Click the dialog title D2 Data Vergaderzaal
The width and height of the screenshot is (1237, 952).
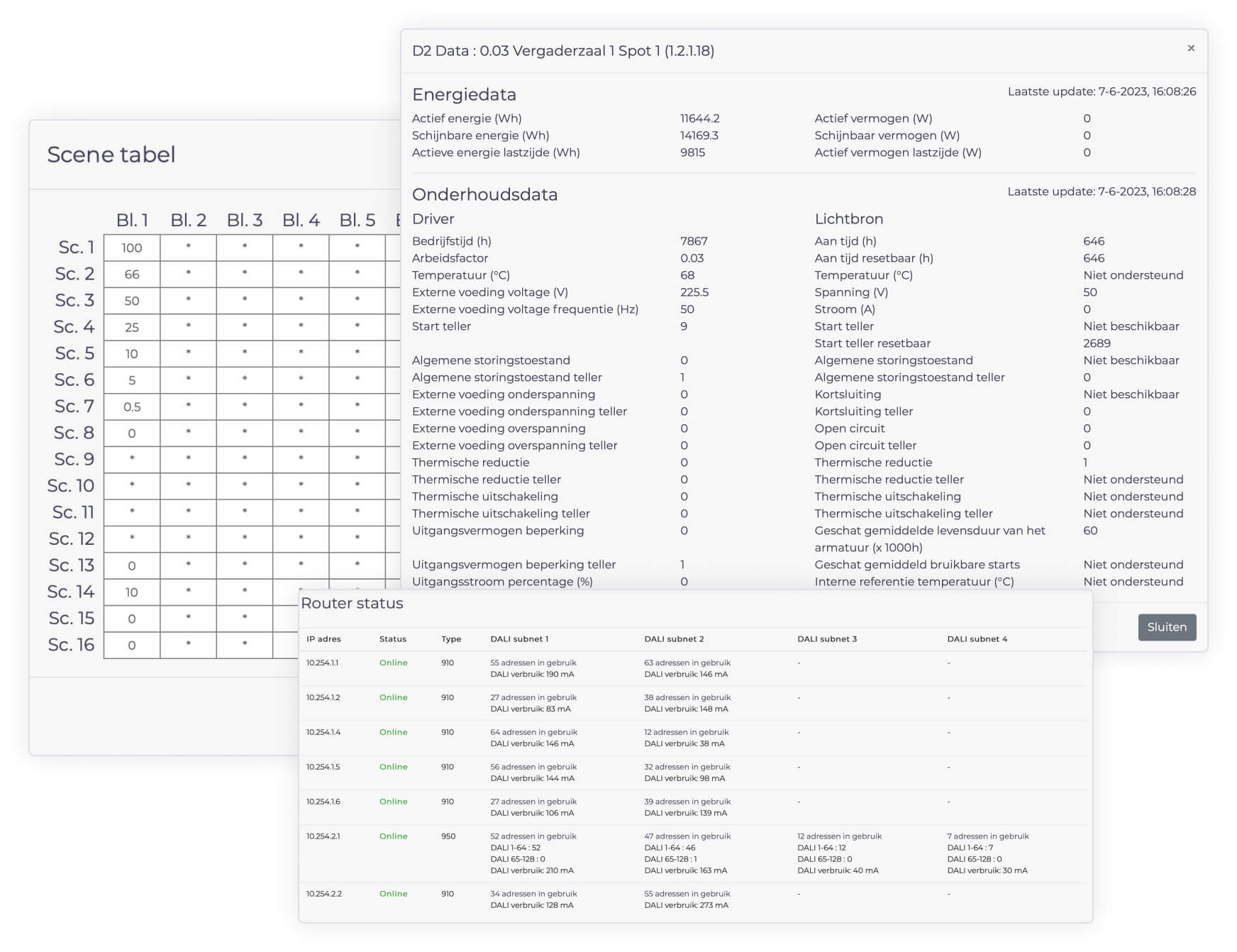563,50
